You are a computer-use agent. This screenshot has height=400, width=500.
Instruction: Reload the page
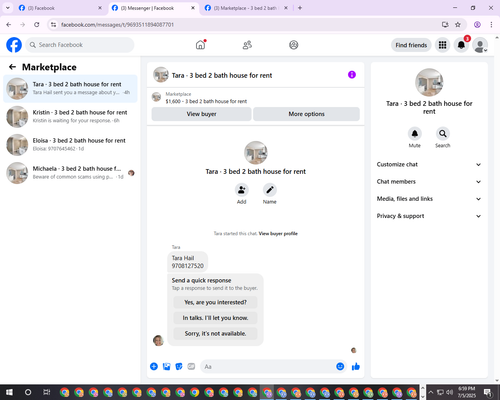pyautogui.click(x=37, y=25)
